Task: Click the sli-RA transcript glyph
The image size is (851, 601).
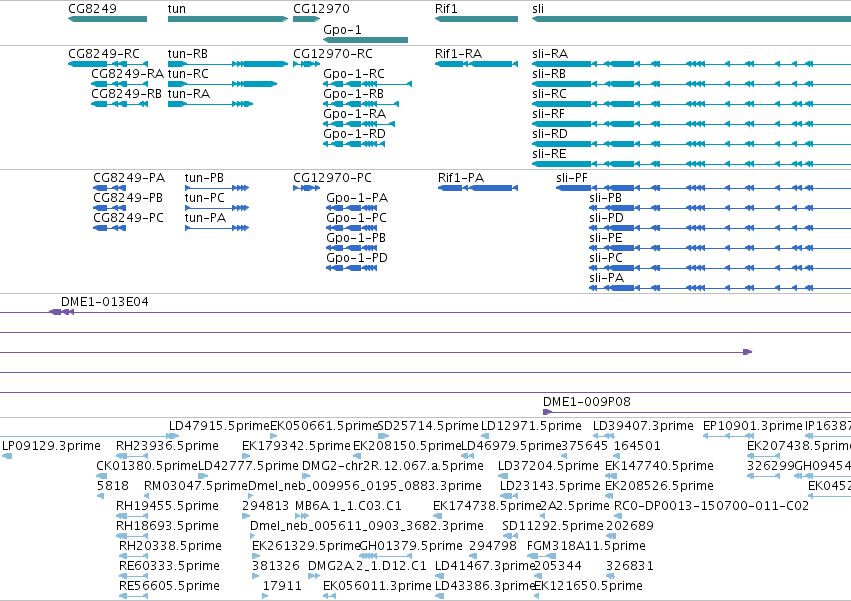Action: tap(691, 64)
